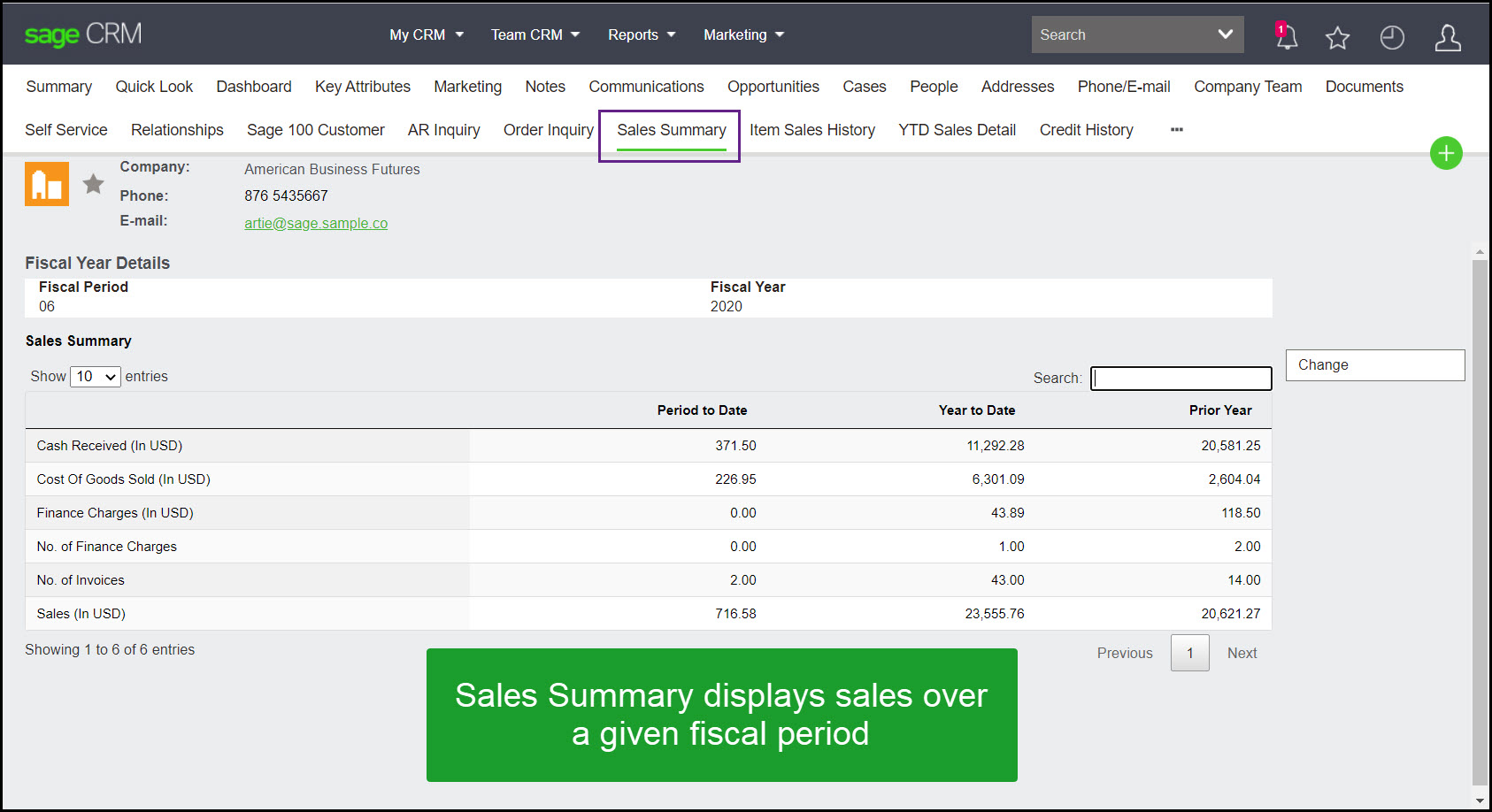Switch to the Opportunities tab

coord(773,86)
